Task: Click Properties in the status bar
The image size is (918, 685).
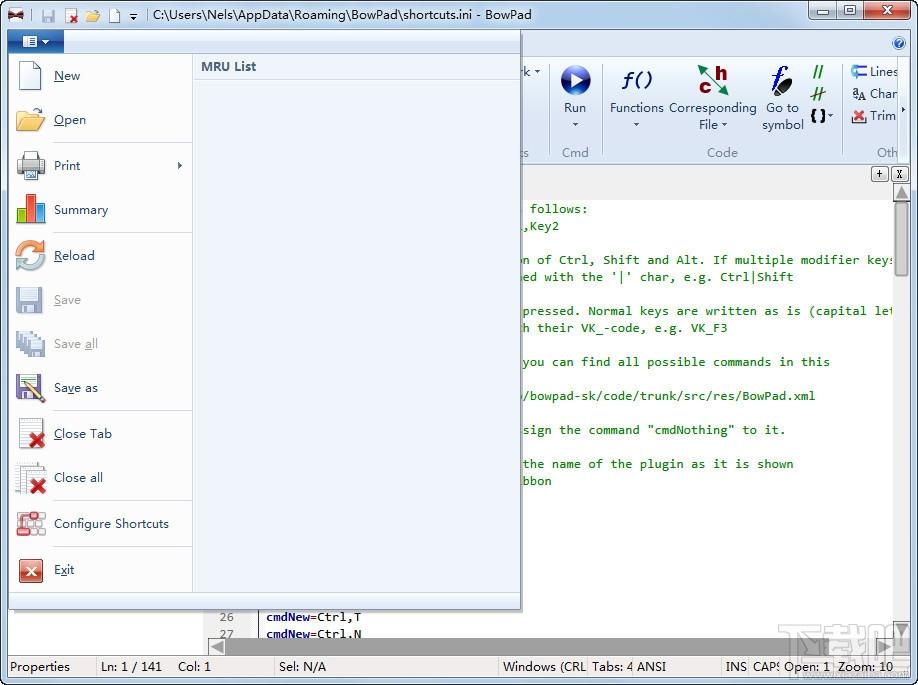Action: tap(40, 667)
